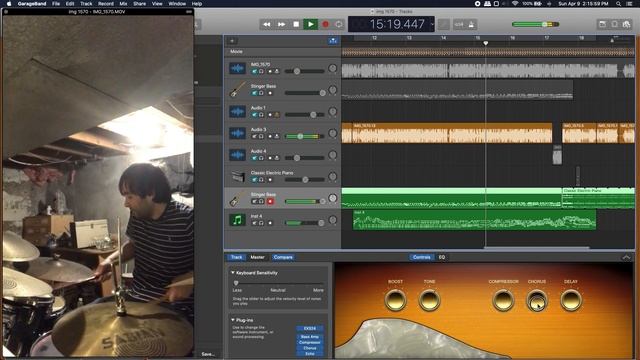
Task: Open the LCD display mode dropdown arrow
Action: tap(432, 24)
